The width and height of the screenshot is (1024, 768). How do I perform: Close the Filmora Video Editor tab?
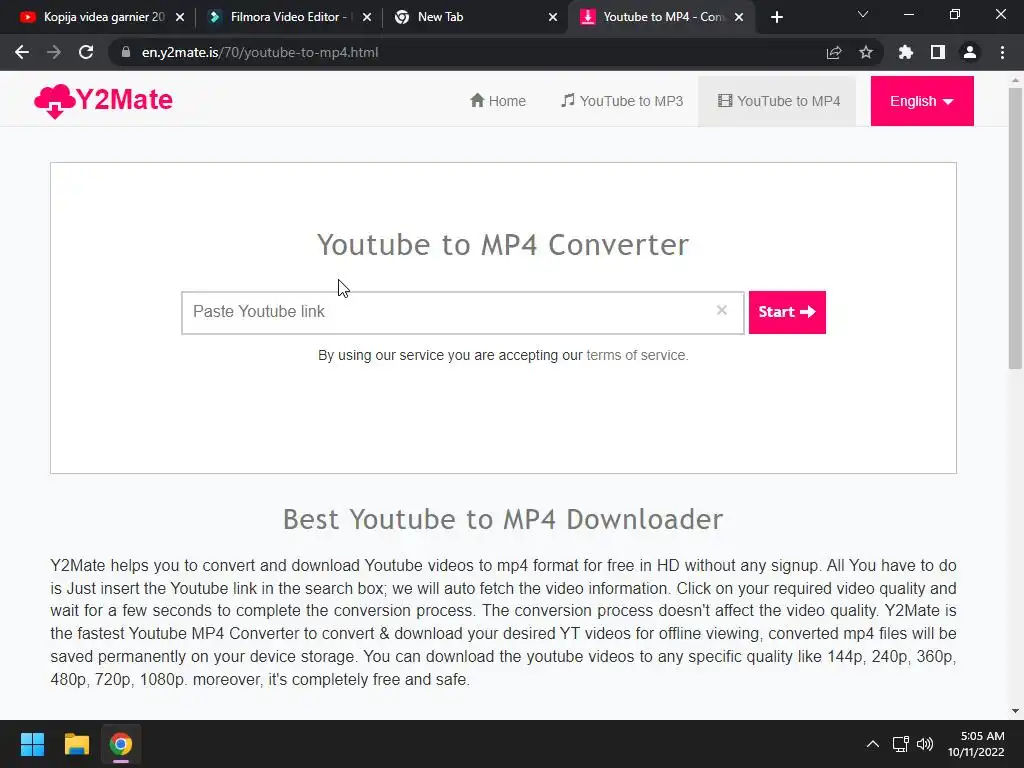(x=367, y=17)
